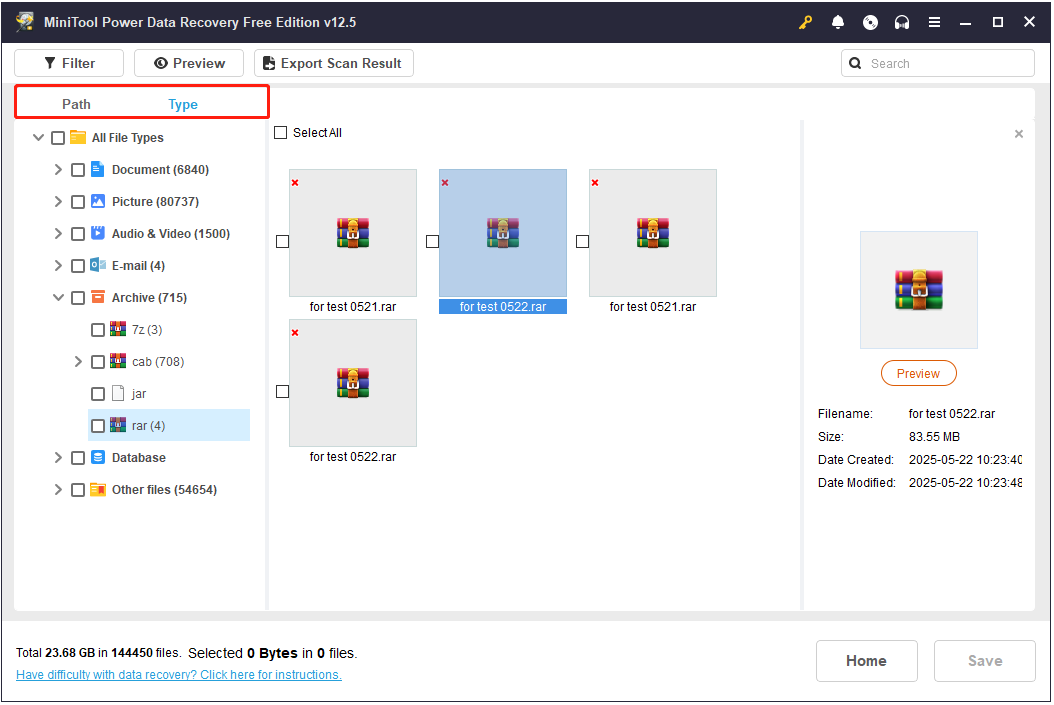Click the WinRAR icon in preview pane
Viewport: 1054px width, 705px height.
[x=918, y=290]
